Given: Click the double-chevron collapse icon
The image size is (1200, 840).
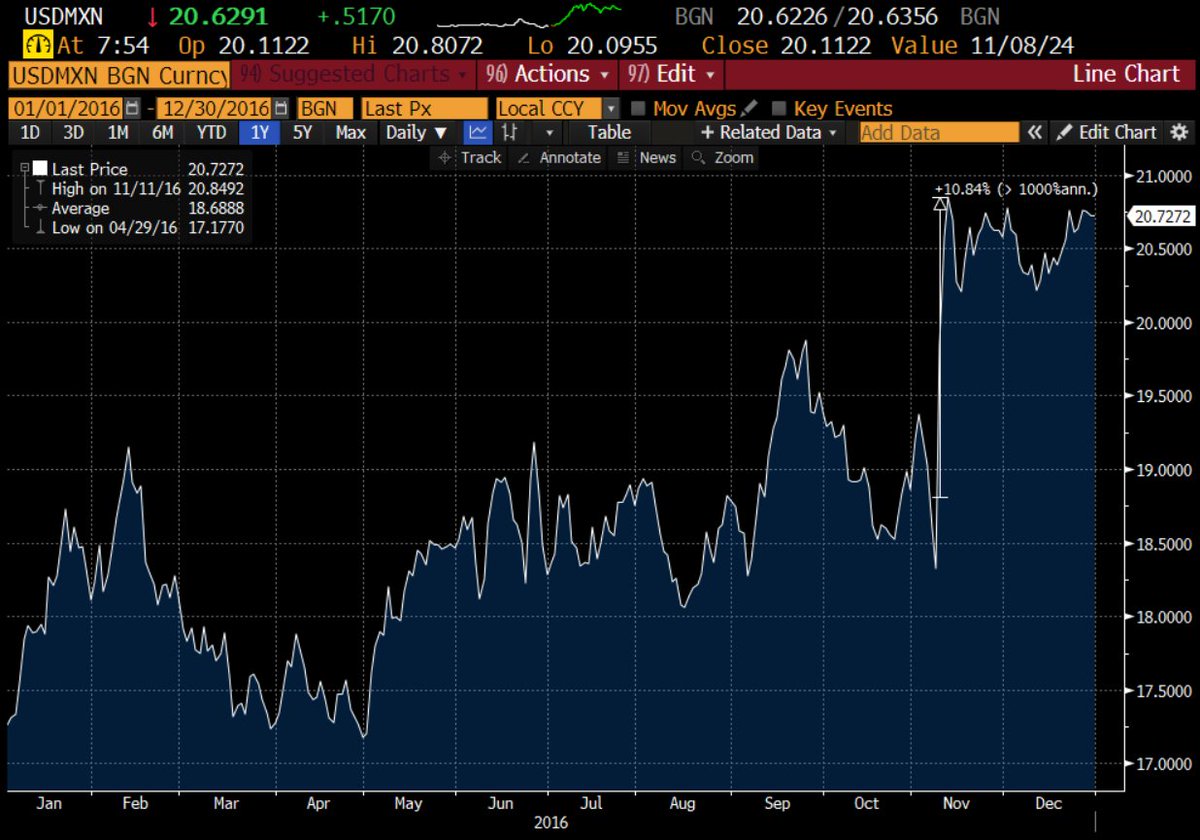Looking at the screenshot, I should 1035,132.
